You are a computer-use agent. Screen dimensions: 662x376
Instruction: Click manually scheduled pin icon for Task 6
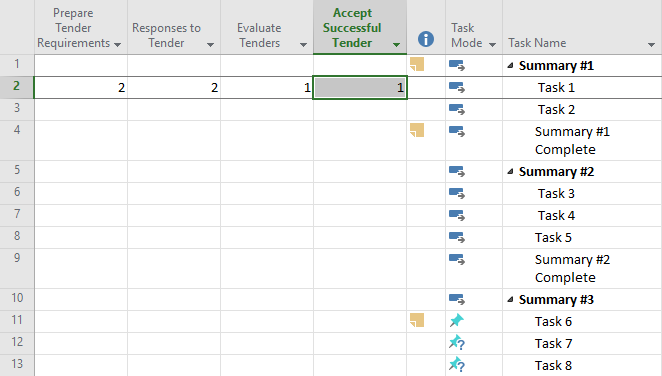456,320
